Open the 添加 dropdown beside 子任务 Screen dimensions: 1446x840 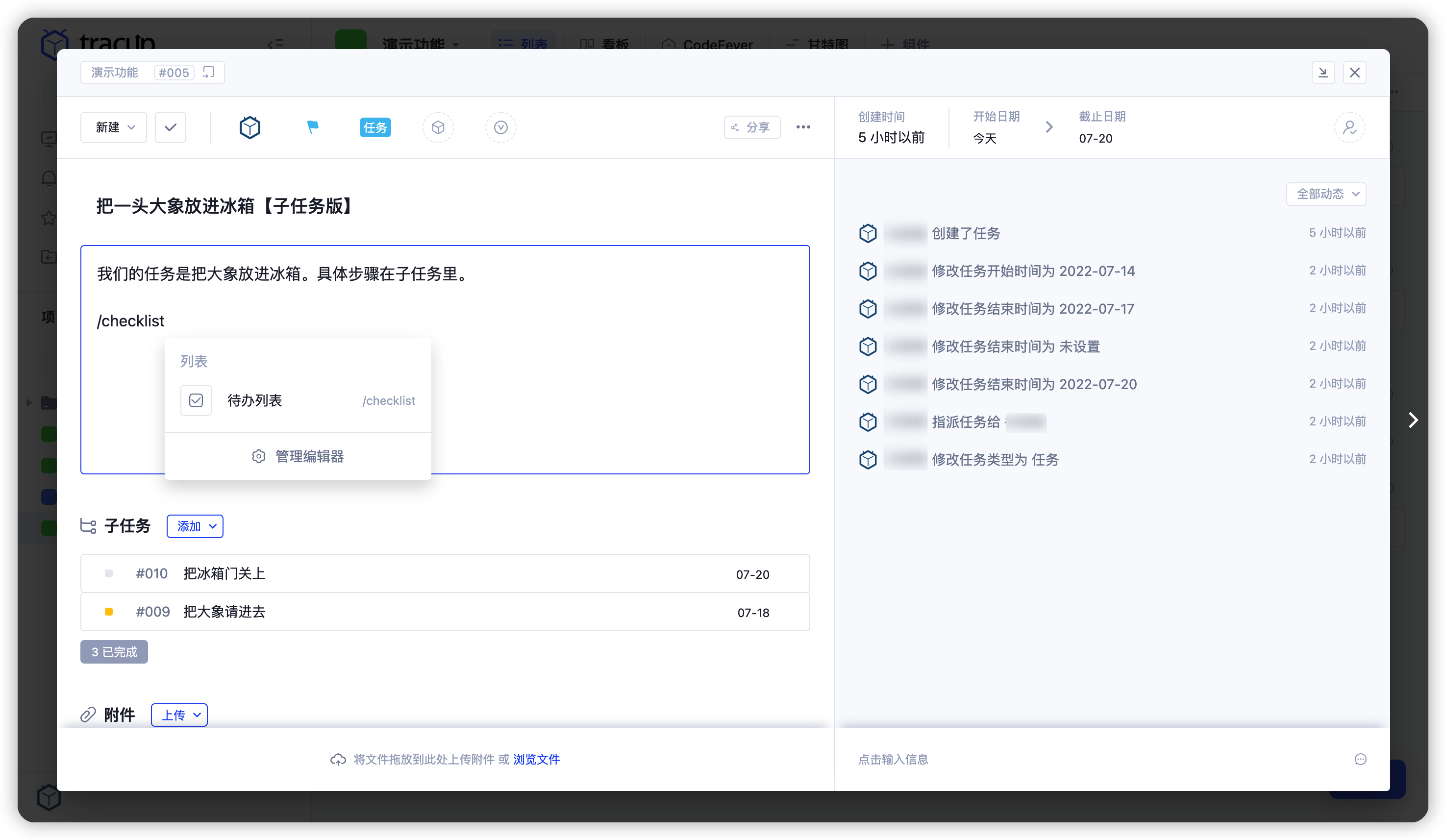195,526
